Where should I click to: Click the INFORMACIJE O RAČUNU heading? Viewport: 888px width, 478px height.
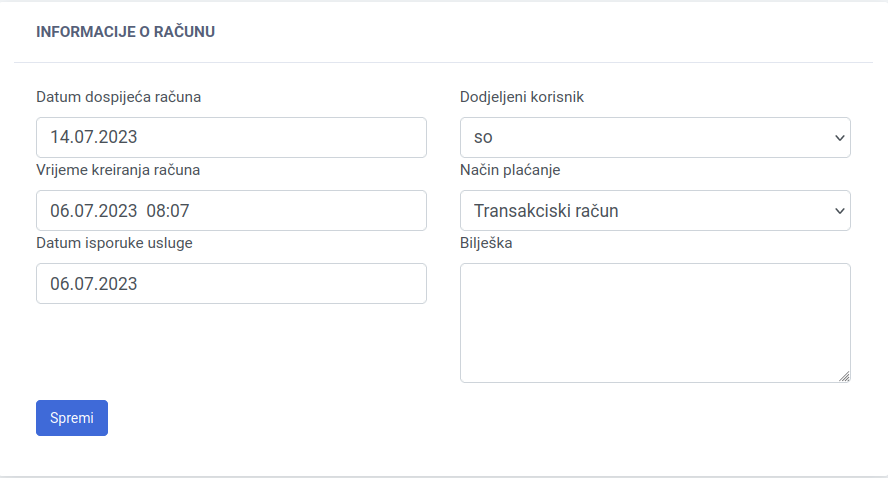click(126, 32)
